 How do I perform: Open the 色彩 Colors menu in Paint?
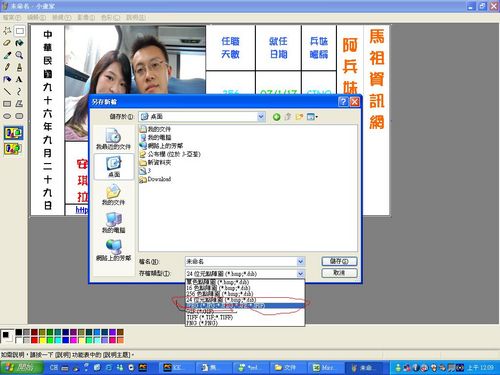pyautogui.click(x=110, y=17)
